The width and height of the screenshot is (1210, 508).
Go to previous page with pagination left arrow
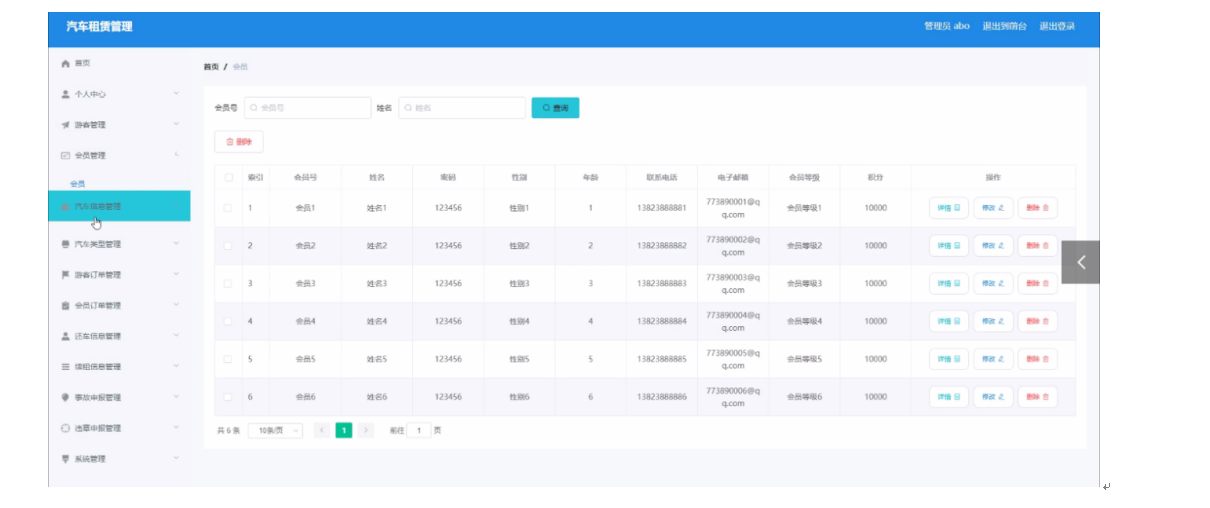click(x=322, y=430)
